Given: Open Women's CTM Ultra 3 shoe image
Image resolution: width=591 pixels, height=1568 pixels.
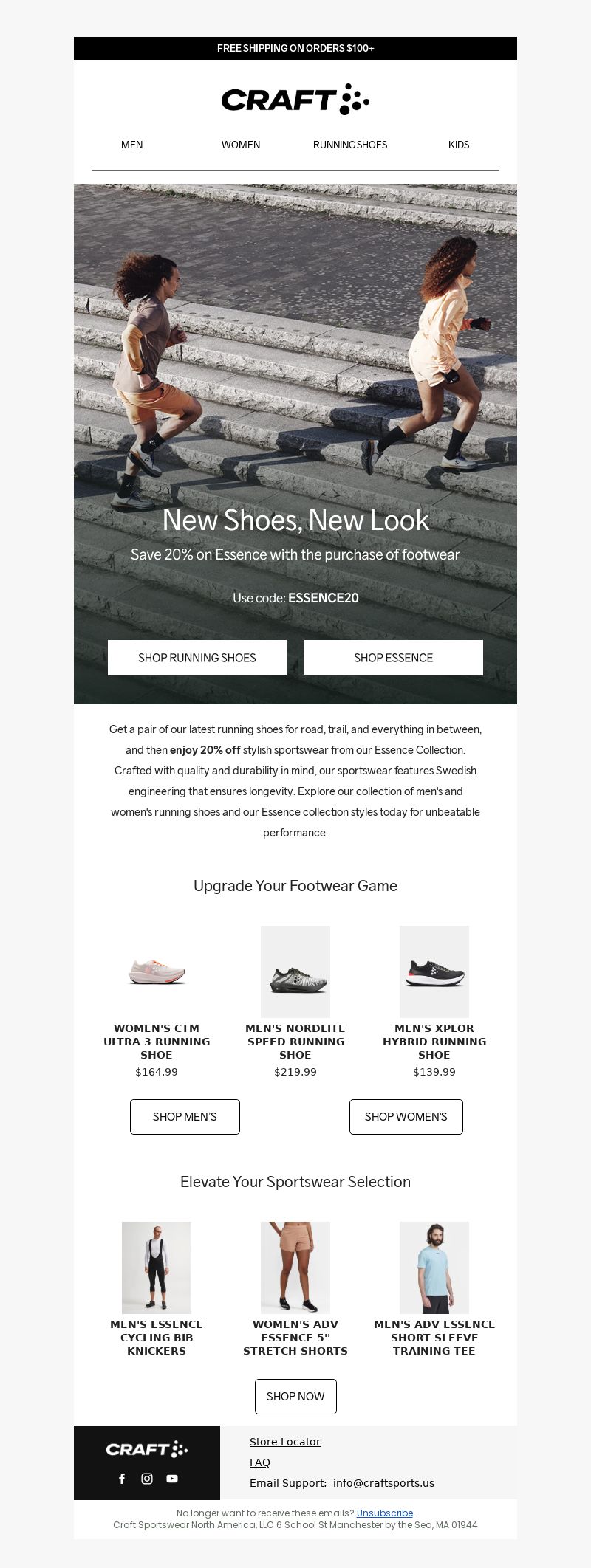Looking at the screenshot, I should tap(157, 972).
